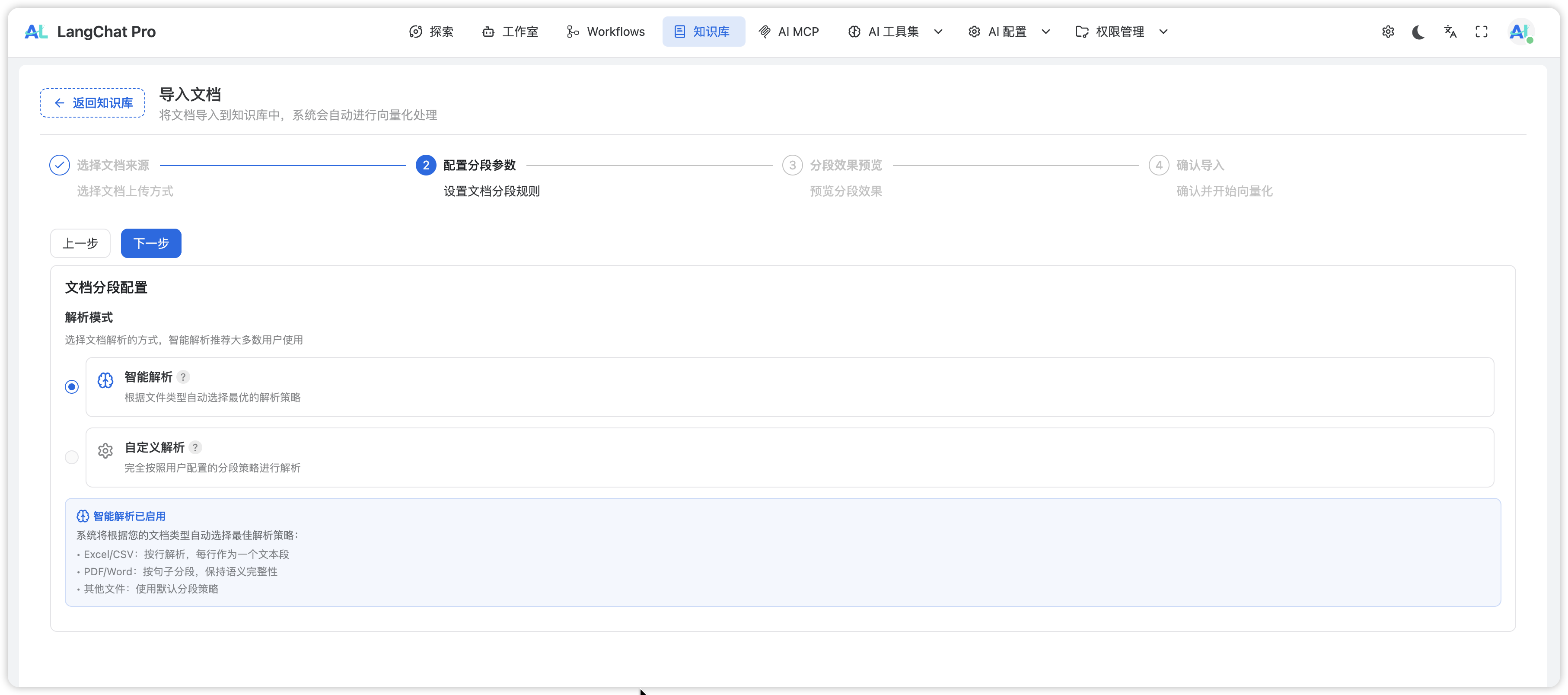Viewport: 1568px width, 695px height.
Task: Click the help icon beside 智能解析
Action: (183, 377)
